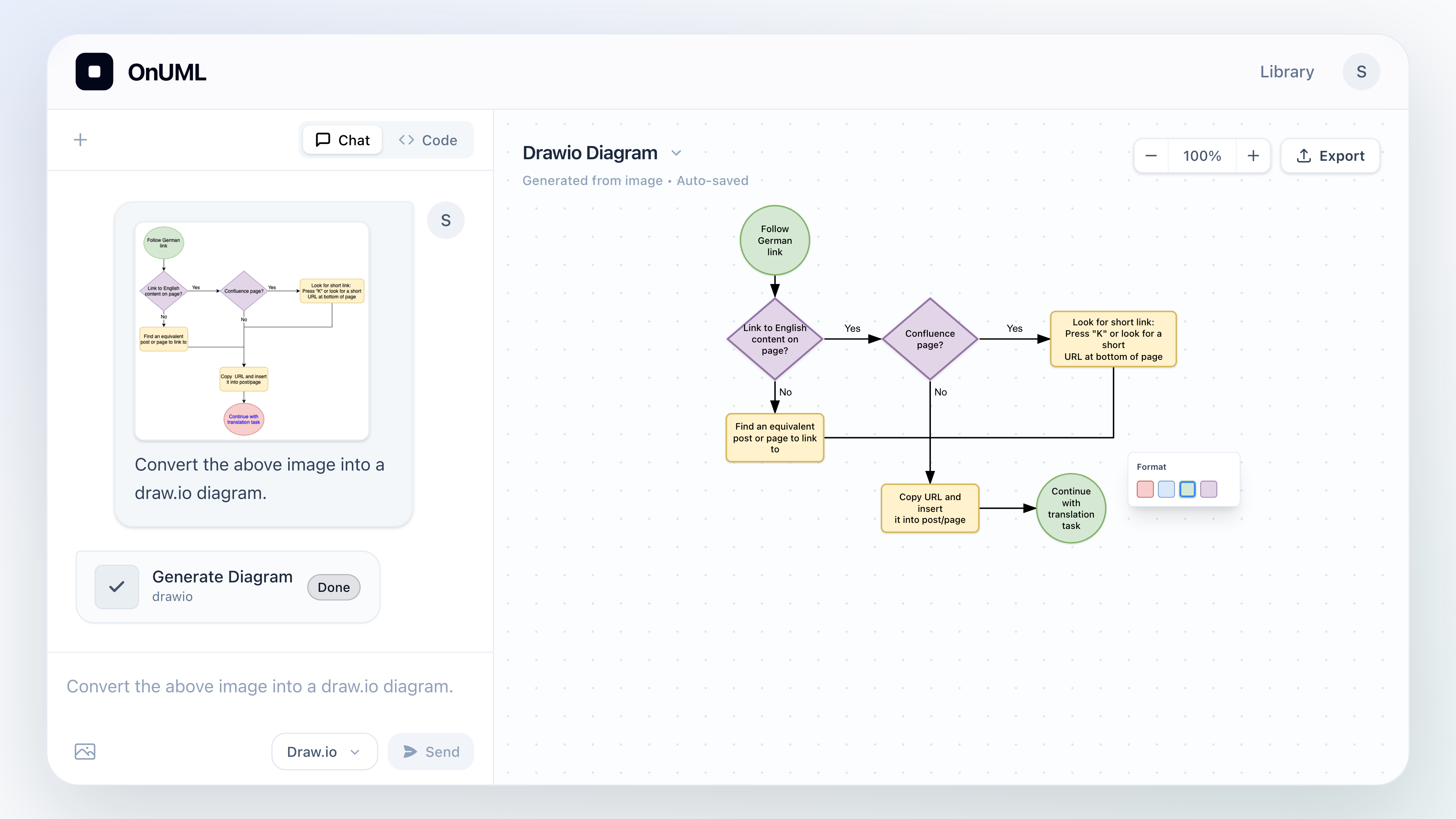The width and height of the screenshot is (1456, 819).
Task: Select the Confluence page? decision node
Action: point(930,339)
